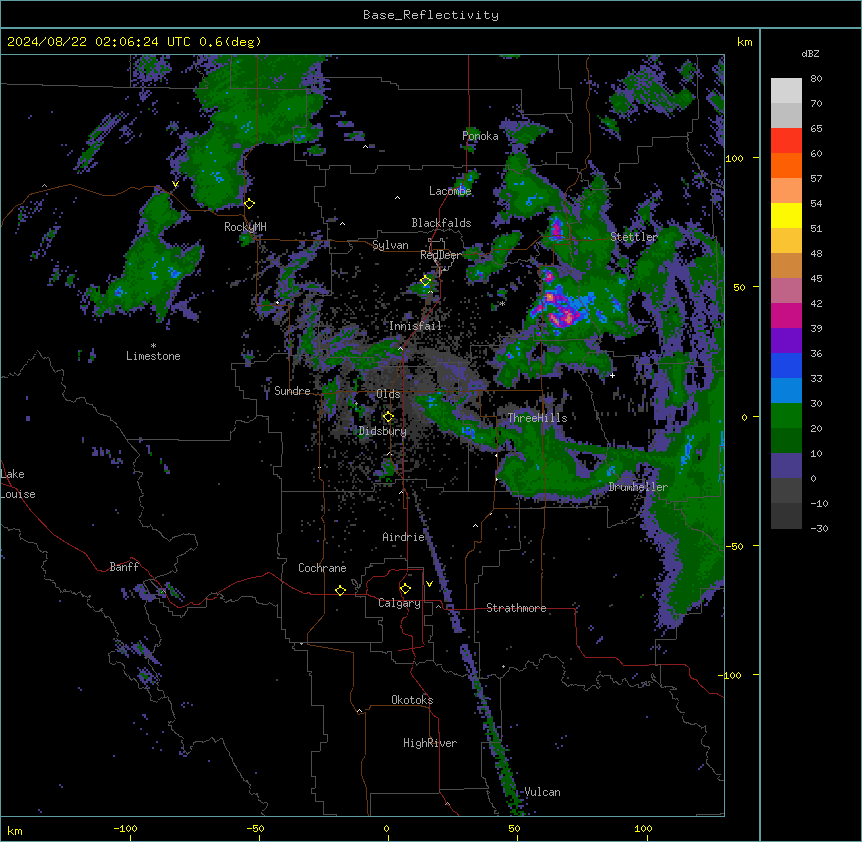Click the HighRiver label
The height and width of the screenshot is (842, 862).
point(430,743)
